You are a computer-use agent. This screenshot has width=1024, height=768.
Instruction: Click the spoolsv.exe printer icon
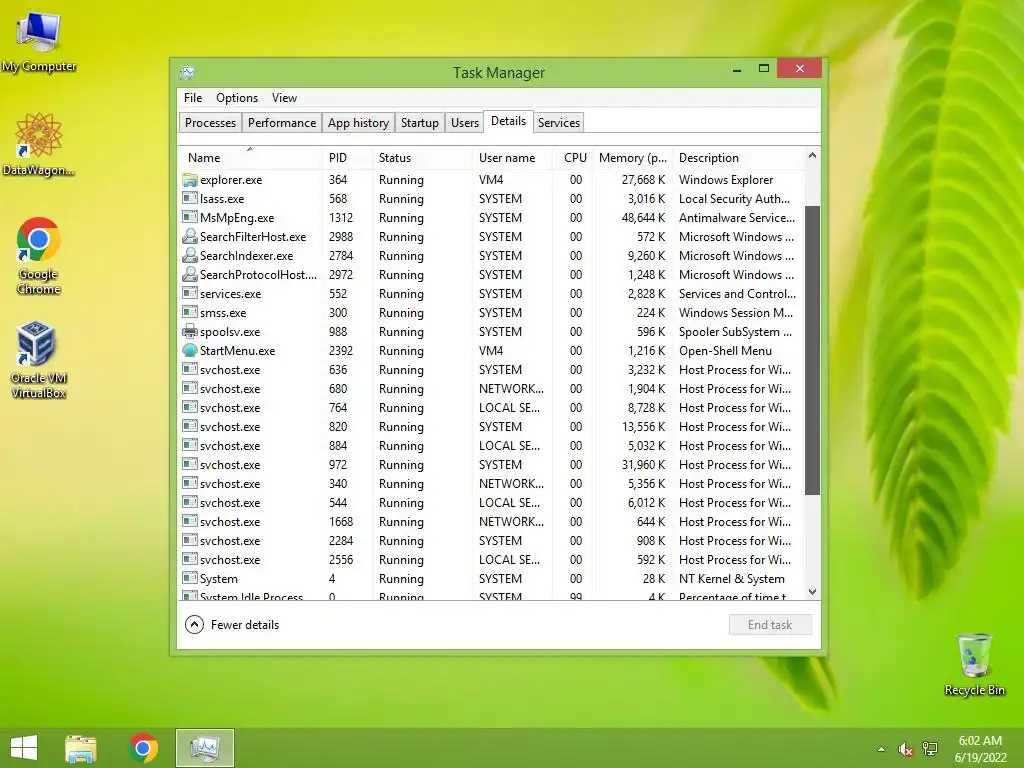click(x=189, y=332)
